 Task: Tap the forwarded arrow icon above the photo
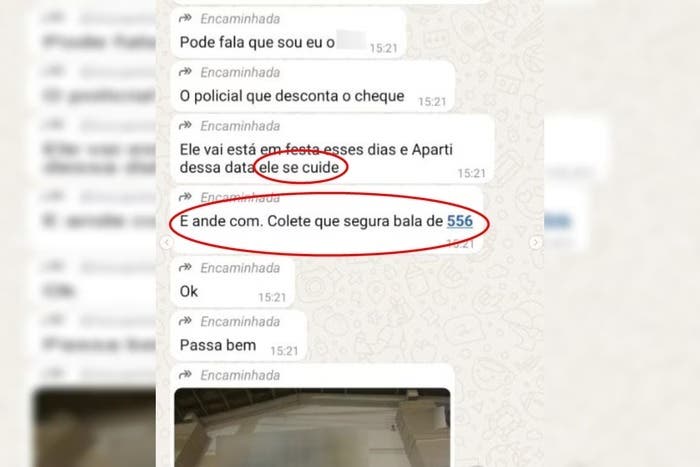point(185,375)
